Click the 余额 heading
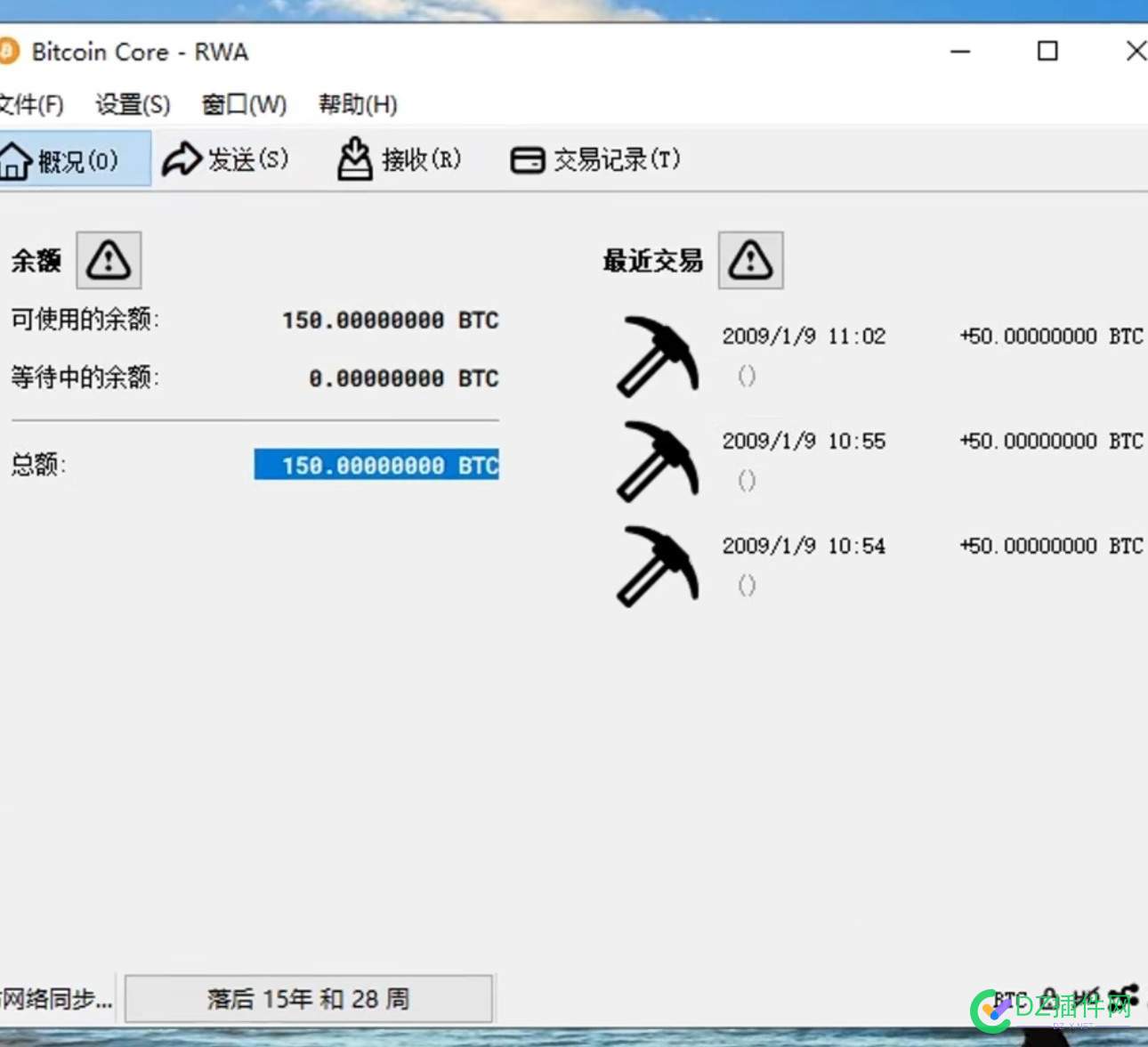This screenshot has height=1047, width=1148. point(36,261)
